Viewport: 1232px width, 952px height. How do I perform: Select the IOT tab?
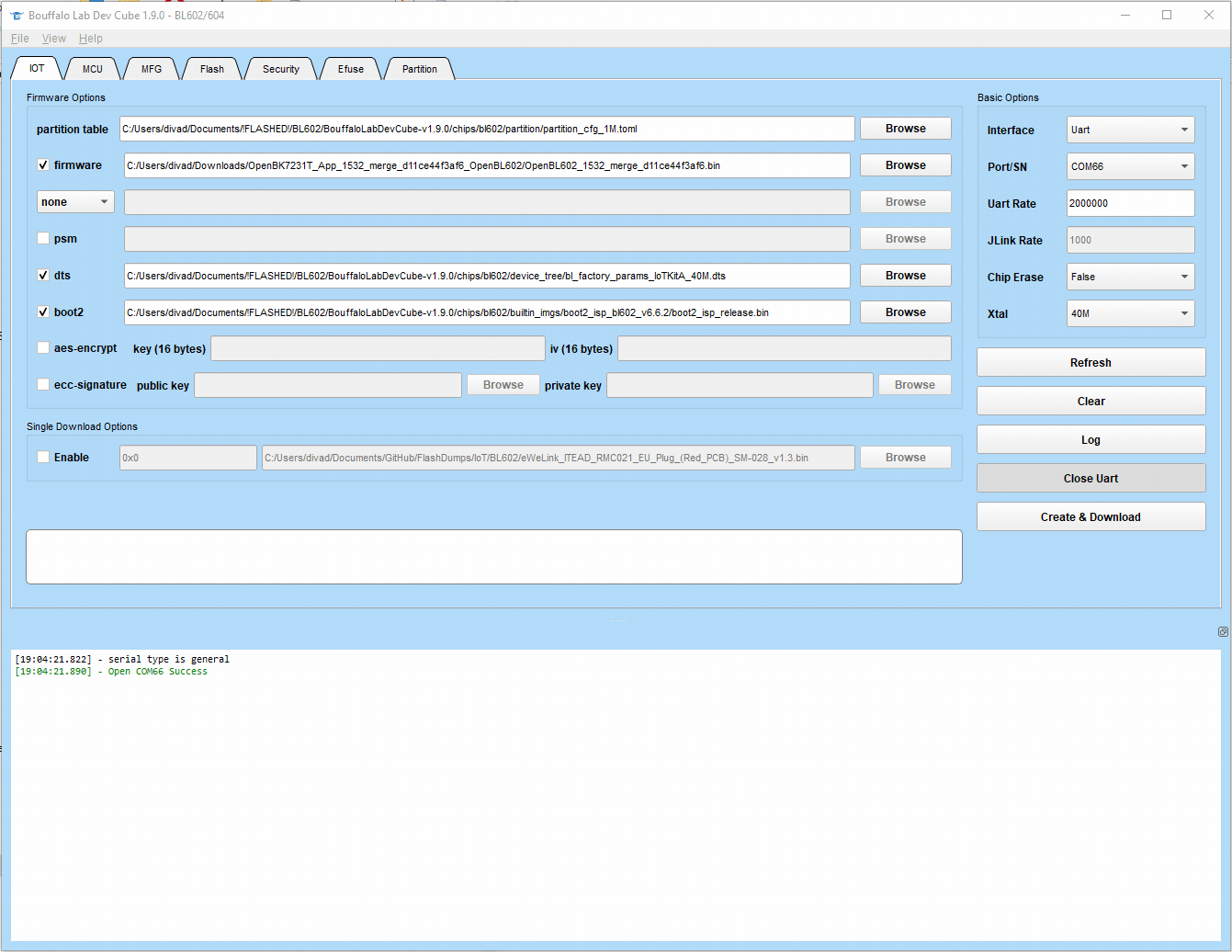37,68
